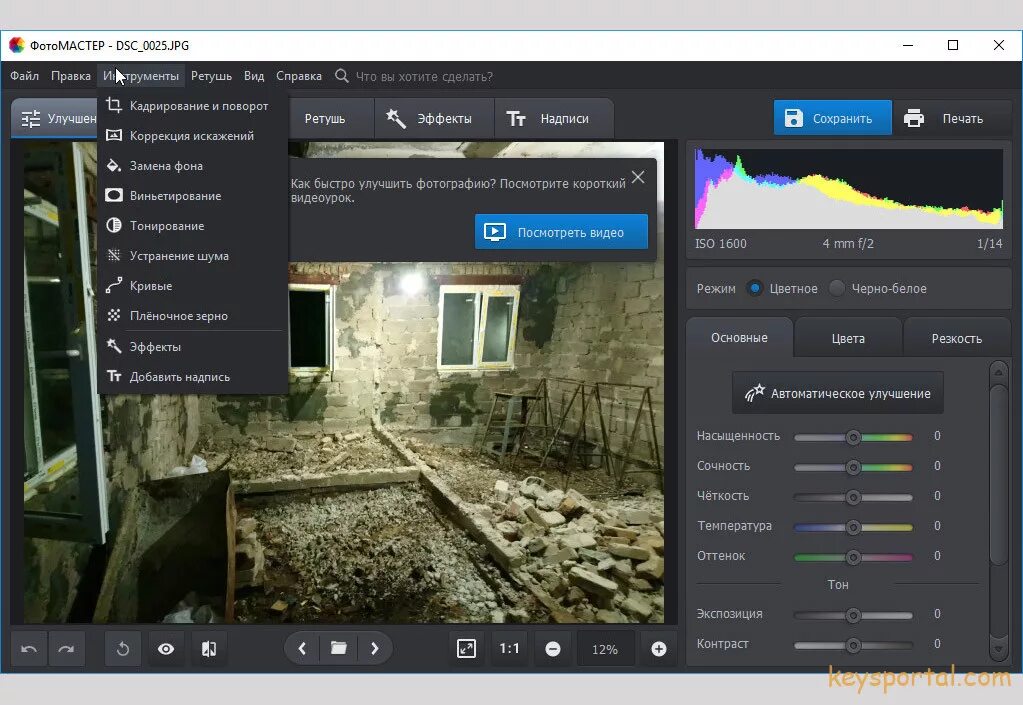Click the 12% zoom value field

pos(605,650)
